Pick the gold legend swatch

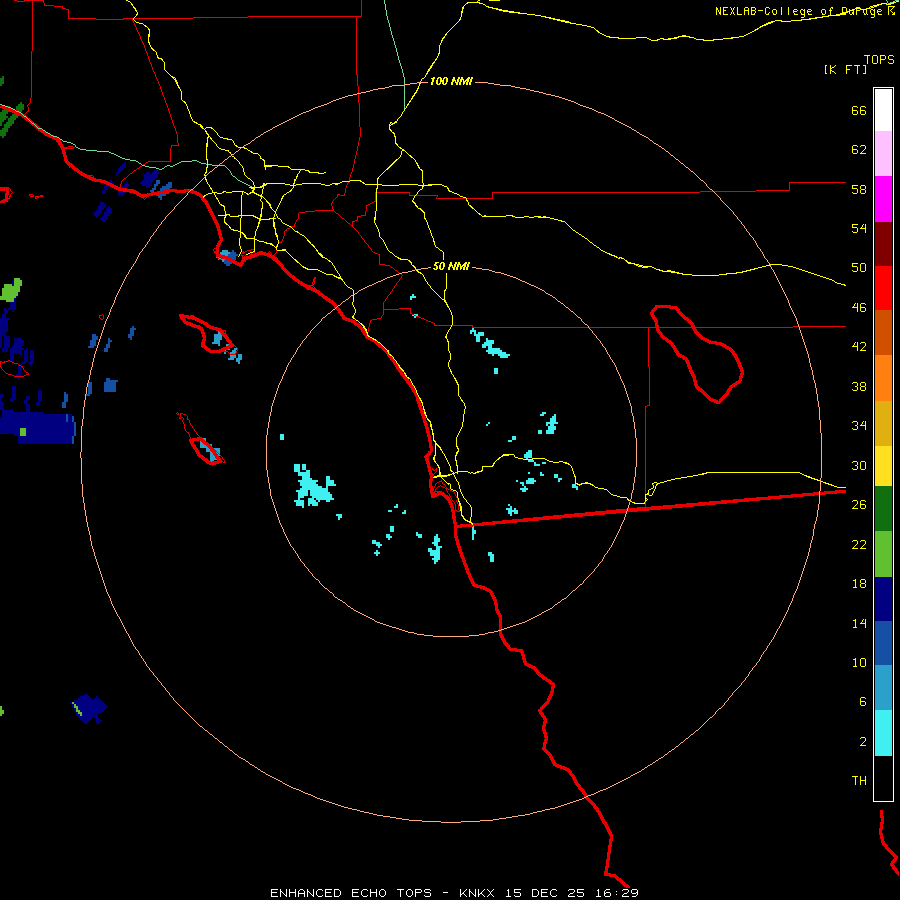[883, 423]
